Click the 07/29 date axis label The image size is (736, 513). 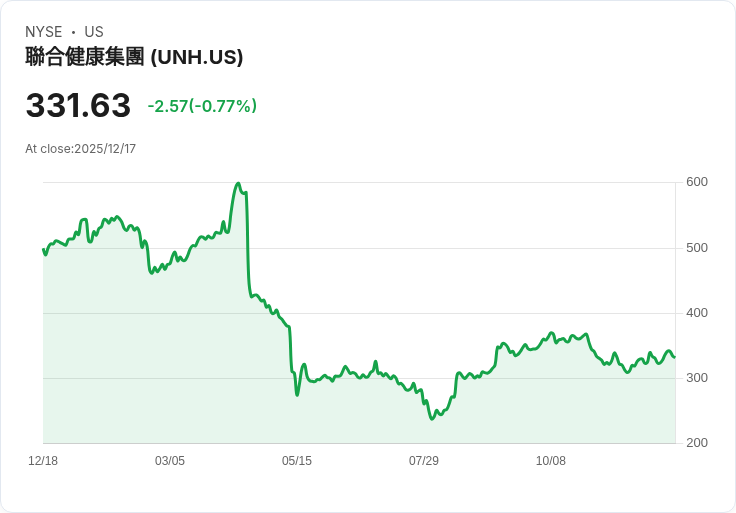click(424, 461)
